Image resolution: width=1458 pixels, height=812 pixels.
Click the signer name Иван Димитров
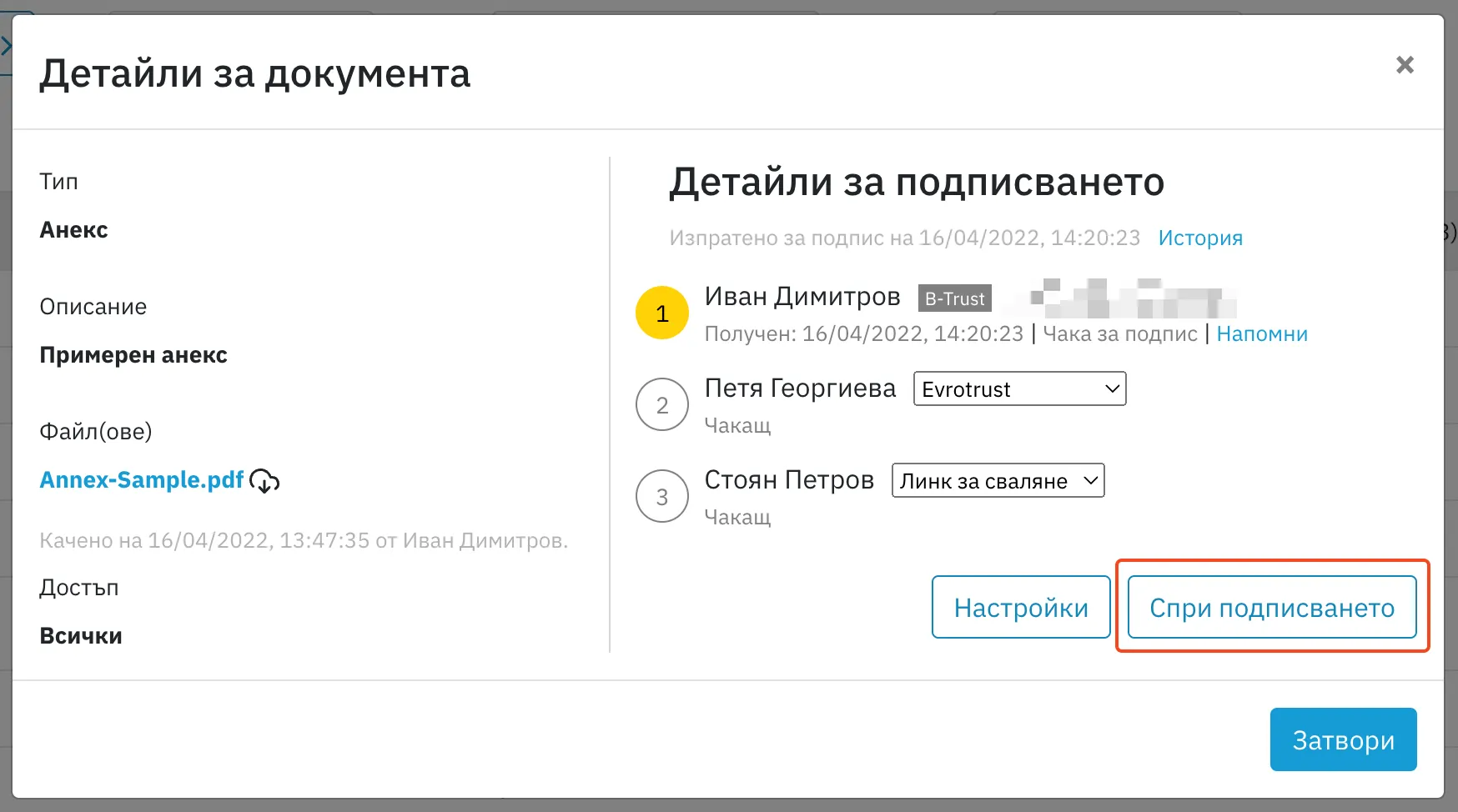tap(802, 297)
